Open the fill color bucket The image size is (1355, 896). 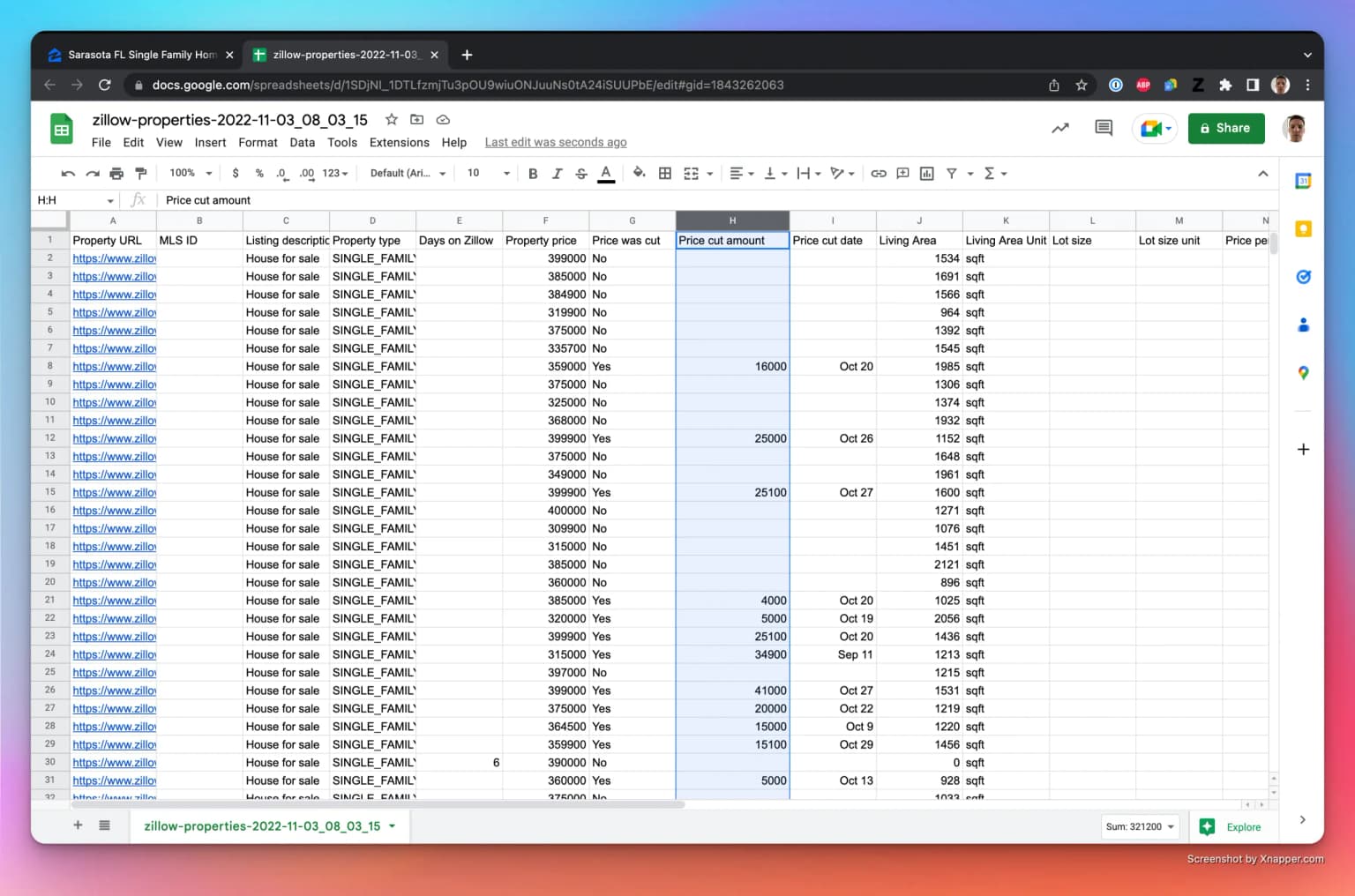point(639,174)
